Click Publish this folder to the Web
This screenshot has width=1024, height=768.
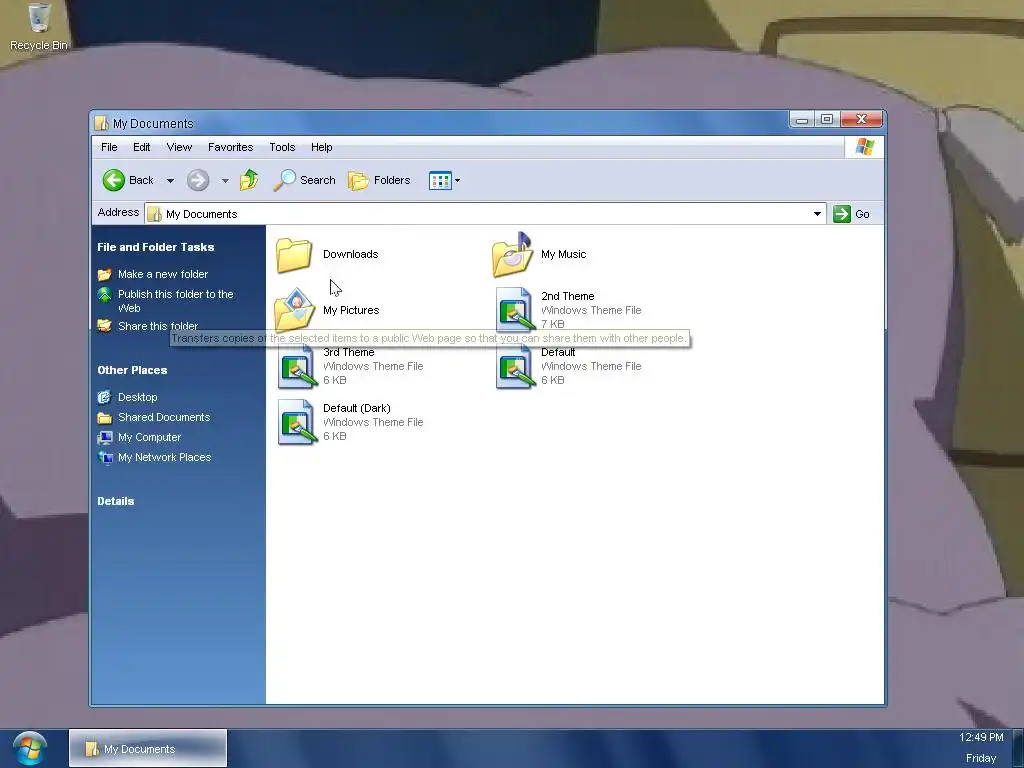pyautogui.click(x=176, y=301)
